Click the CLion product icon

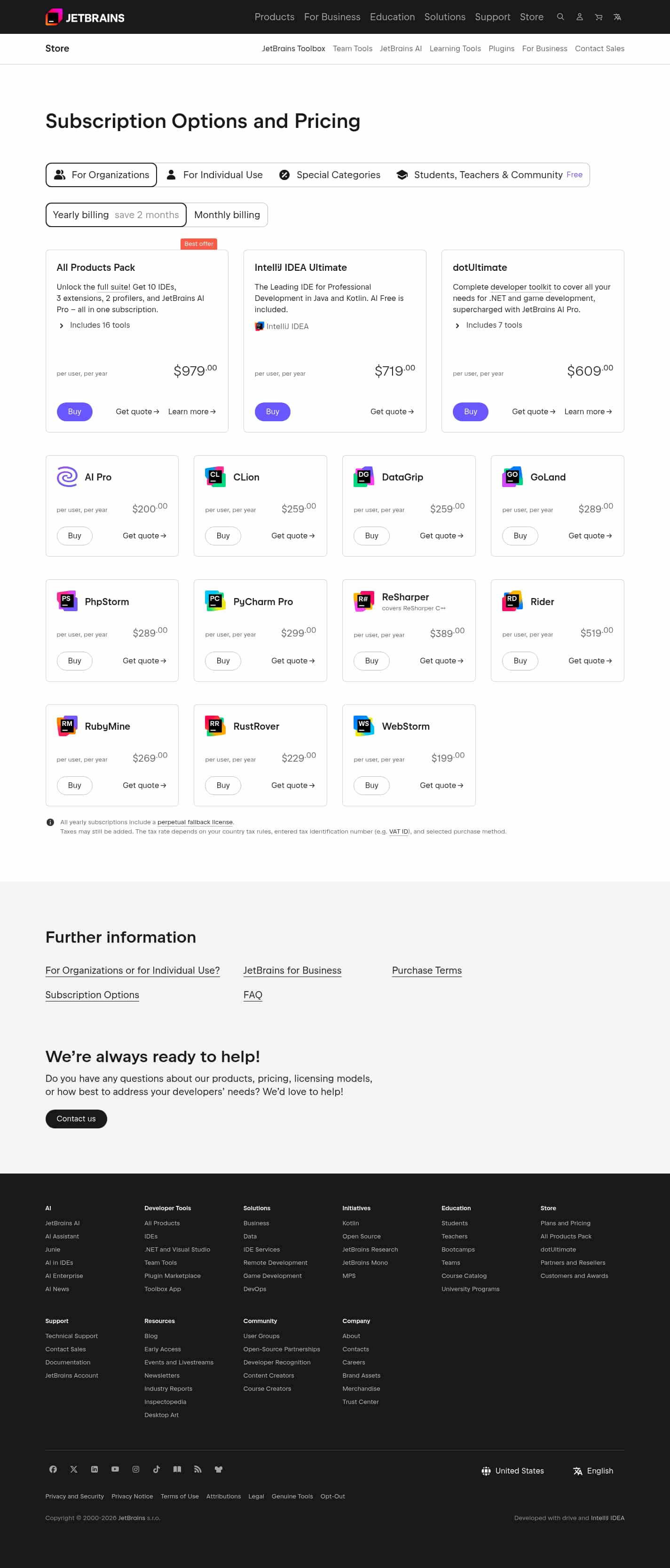(x=215, y=477)
